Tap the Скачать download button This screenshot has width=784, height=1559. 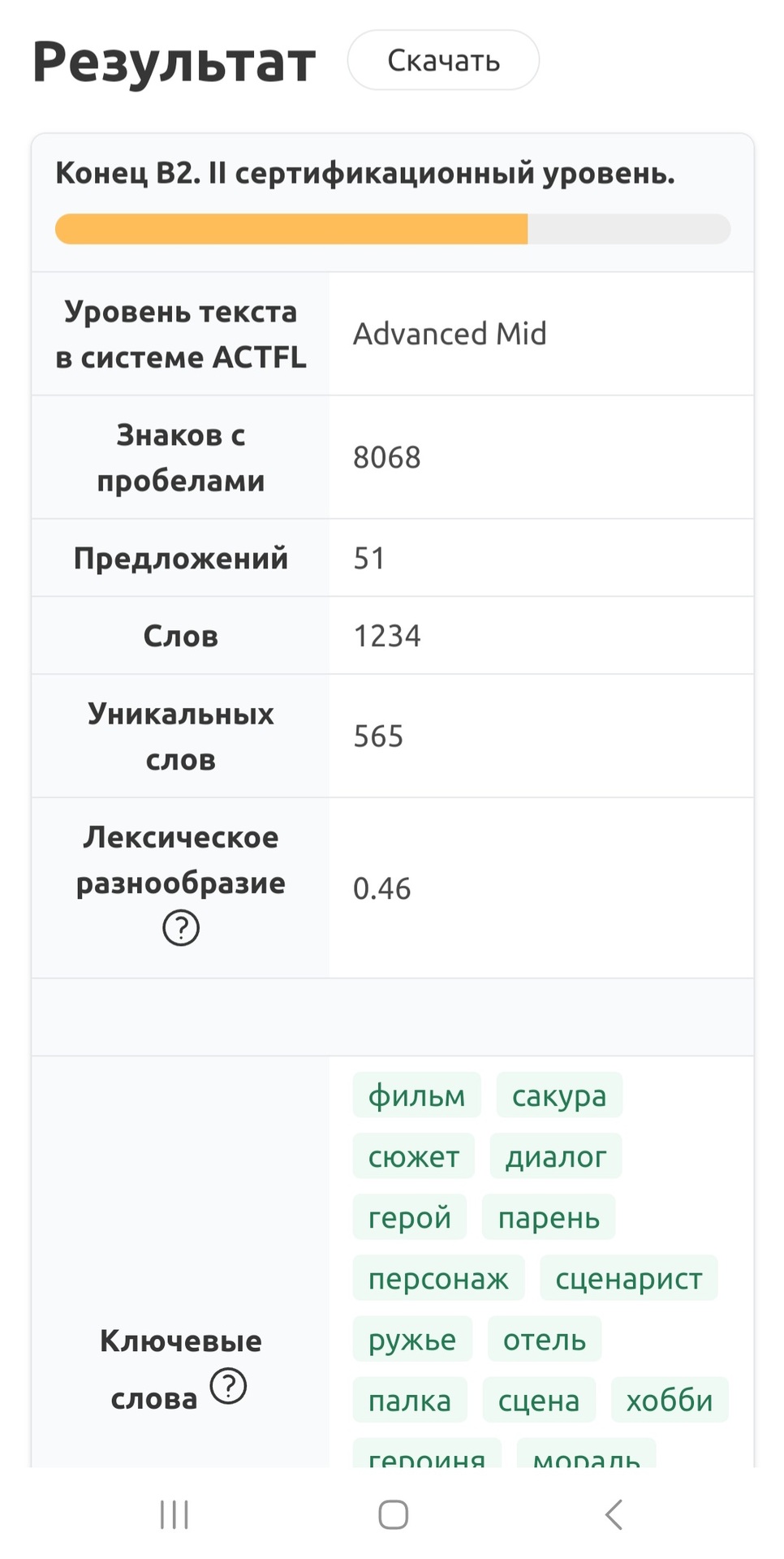coord(443,60)
